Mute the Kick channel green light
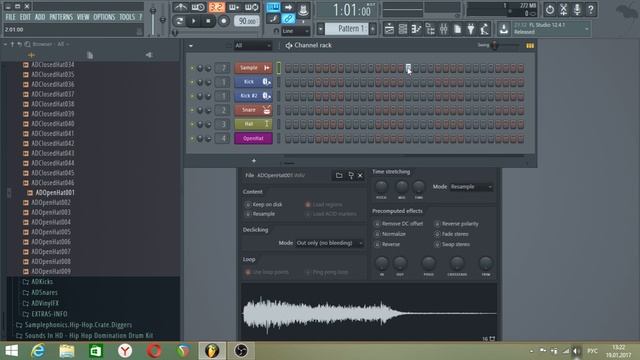 coord(192,82)
